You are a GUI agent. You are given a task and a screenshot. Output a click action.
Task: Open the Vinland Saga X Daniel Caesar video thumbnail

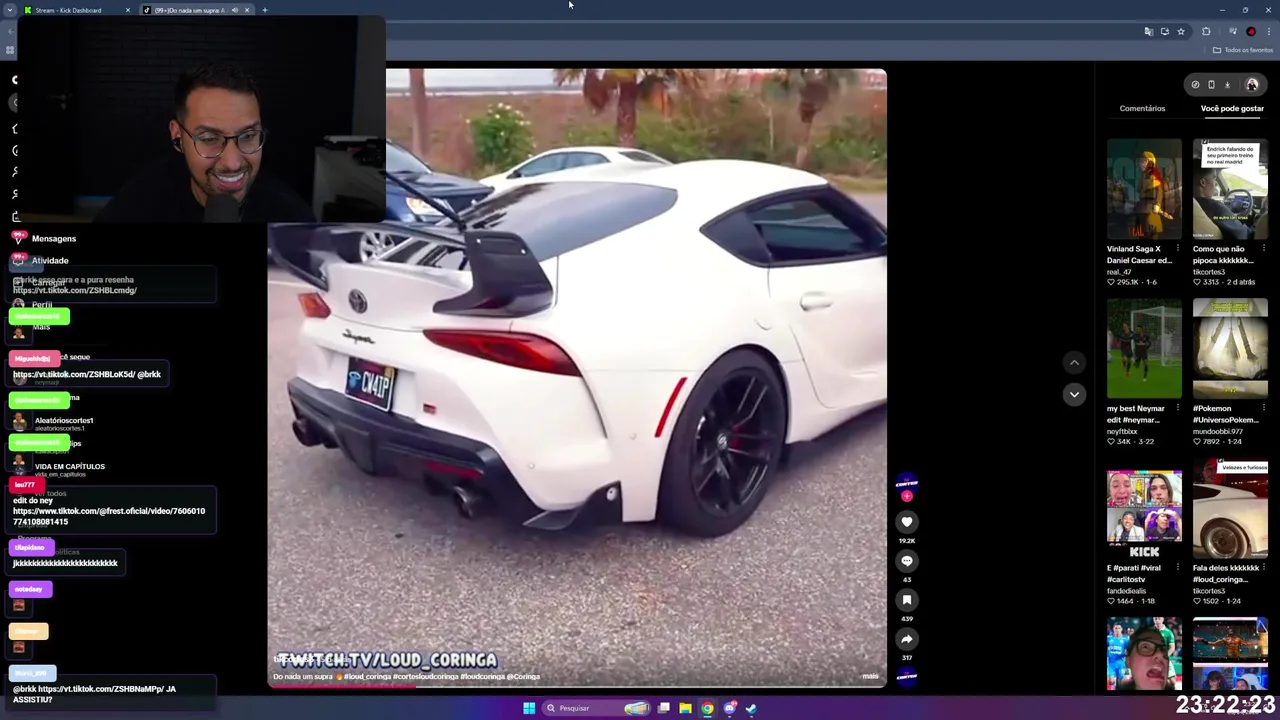pos(1144,189)
